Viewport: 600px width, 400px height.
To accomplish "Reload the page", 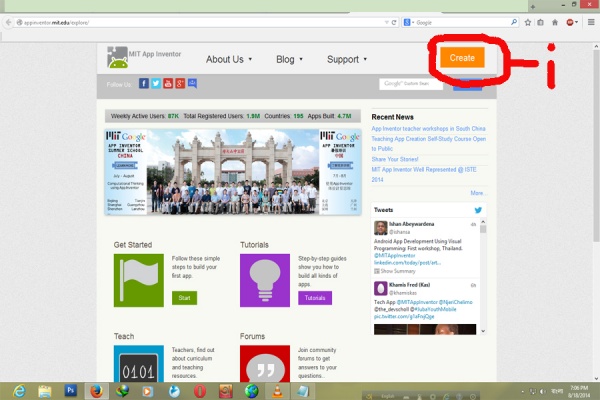I will point(394,23).
